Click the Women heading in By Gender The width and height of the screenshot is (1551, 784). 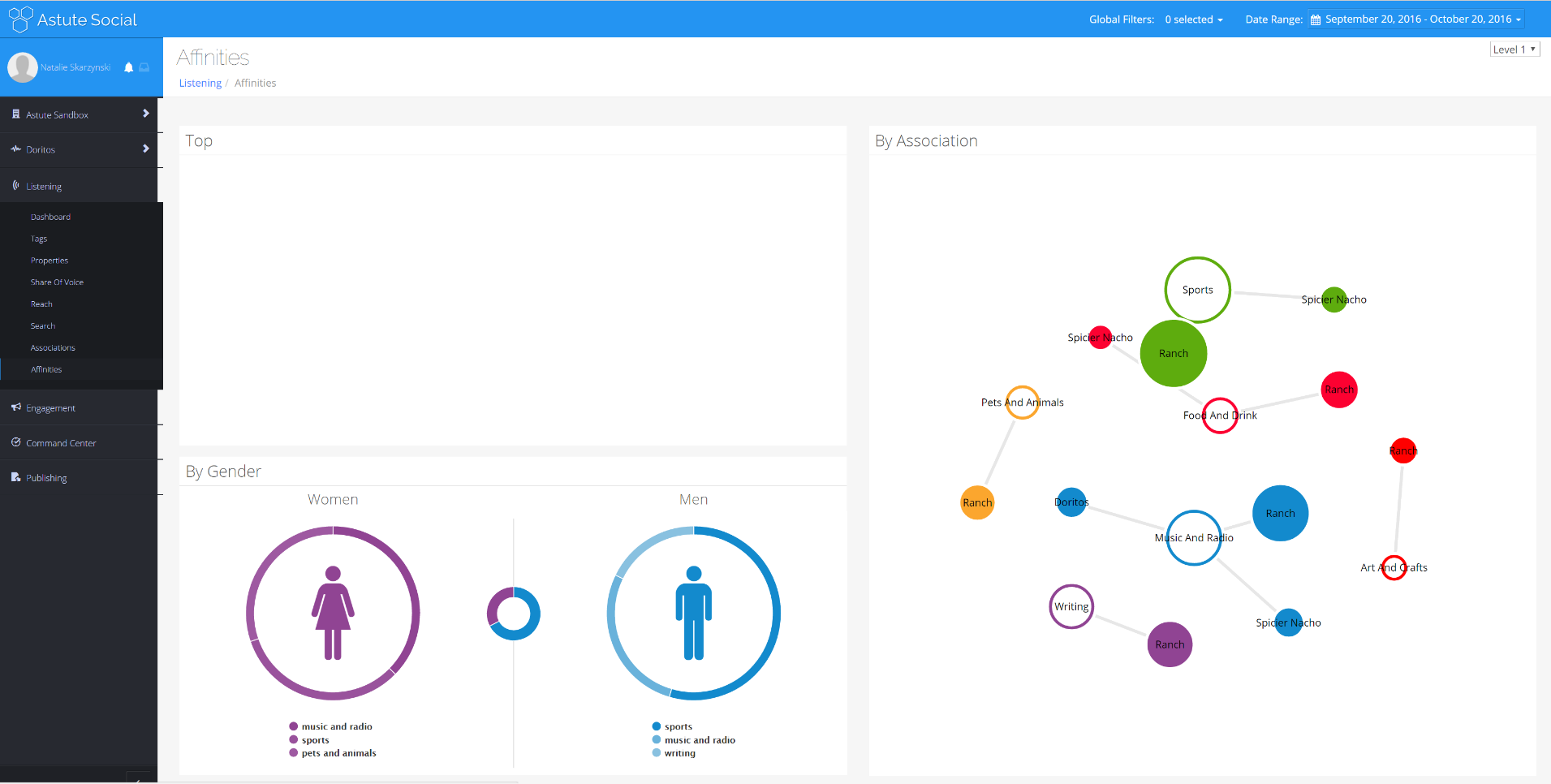click(x=333, y=499)
